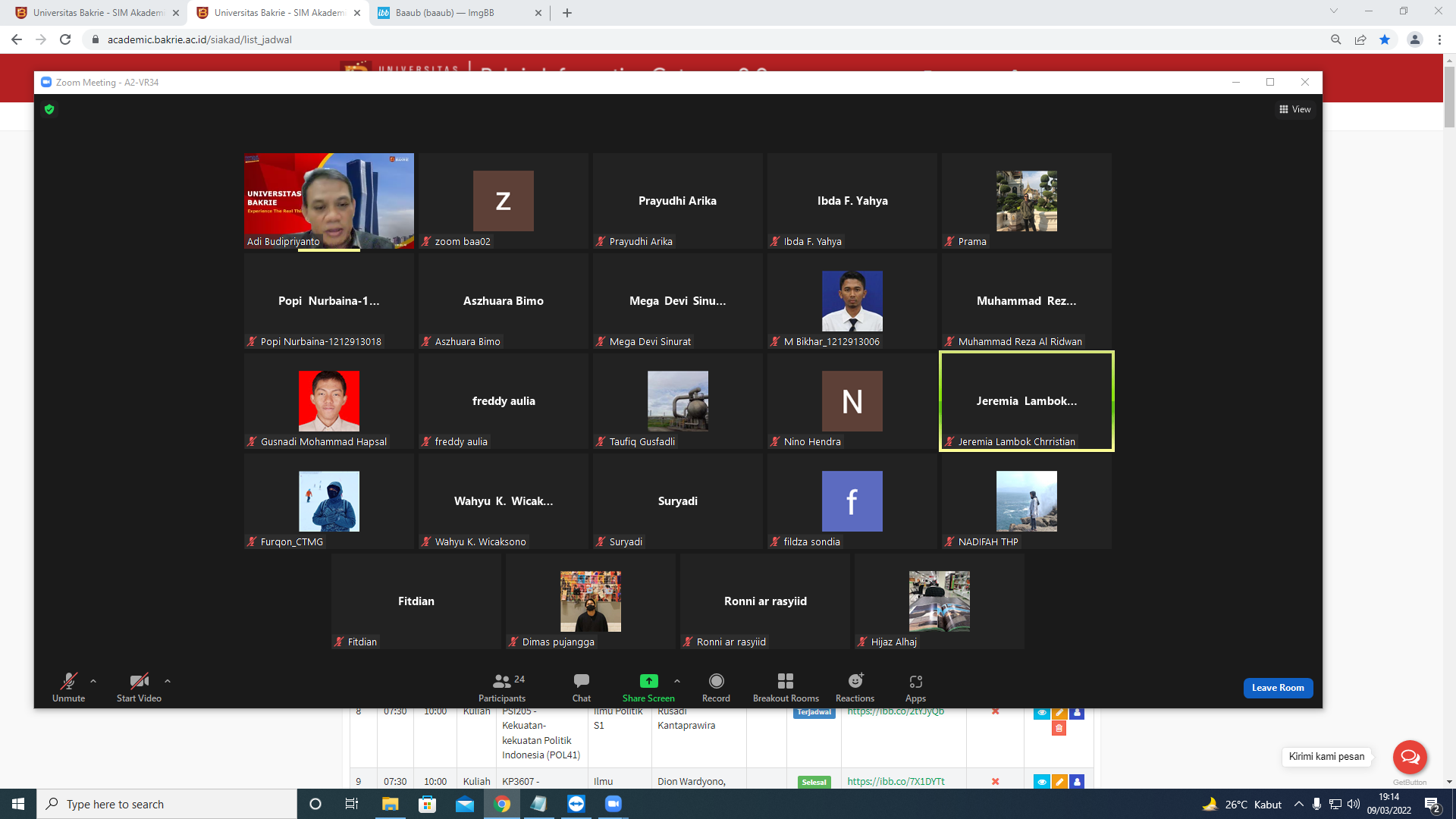
Task: Click the Selesai status badge
Action: coord(814,782)
